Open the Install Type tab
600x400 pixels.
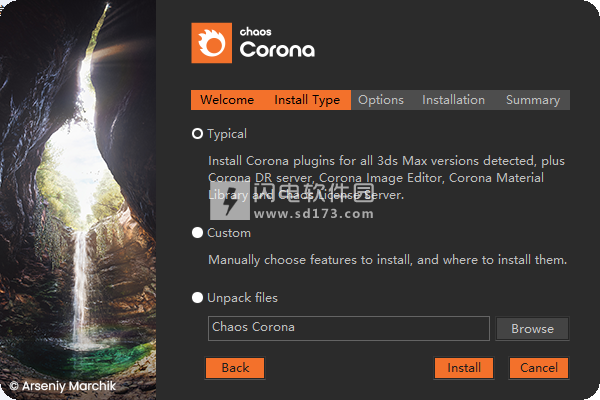click(x=307, y=100)
